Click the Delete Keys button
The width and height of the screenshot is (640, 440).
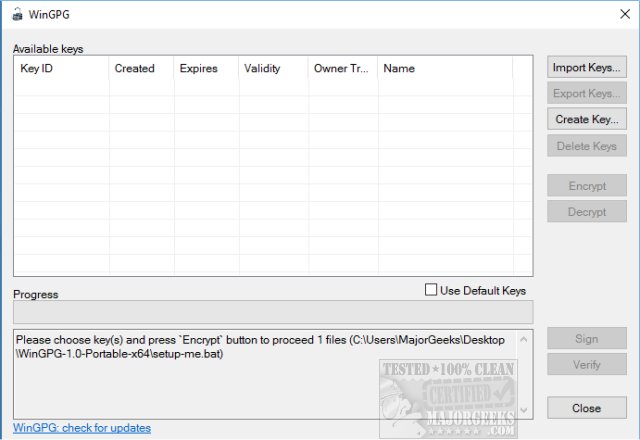(x=587, y=146)
